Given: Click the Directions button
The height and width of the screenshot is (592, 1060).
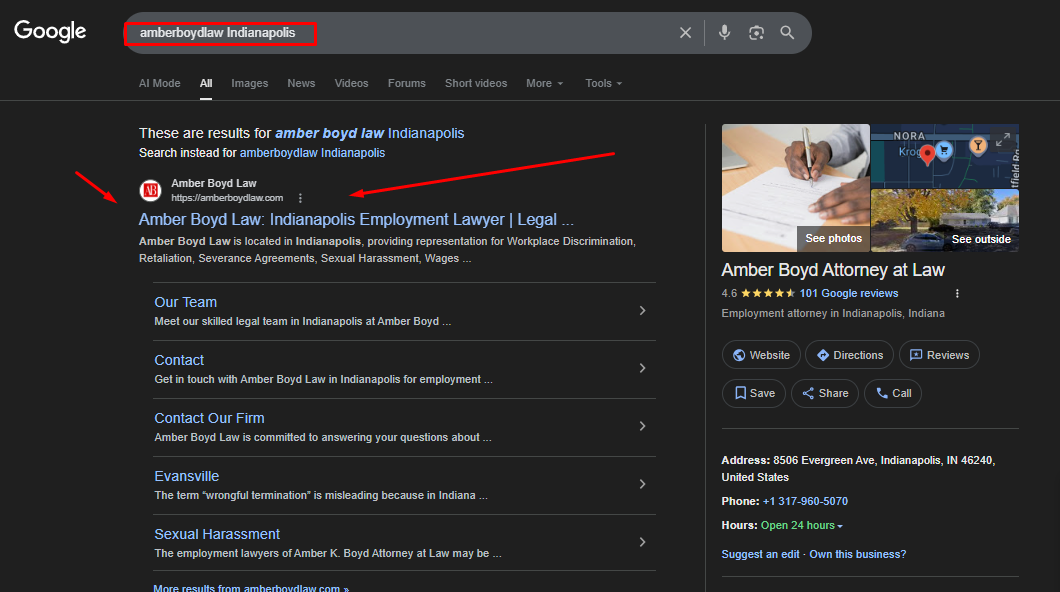Looking at the screenshot, I should click(x=849, y=355).
